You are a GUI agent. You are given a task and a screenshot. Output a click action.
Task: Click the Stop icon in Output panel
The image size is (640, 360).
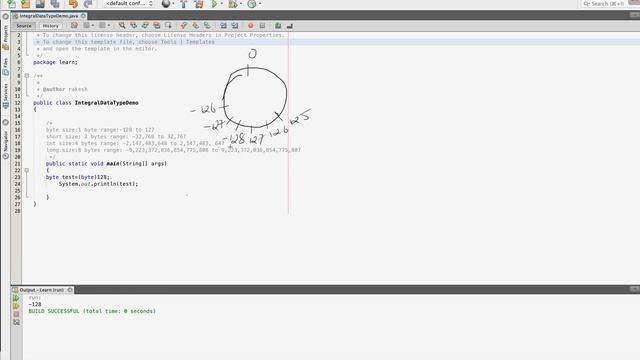(16, 314)
